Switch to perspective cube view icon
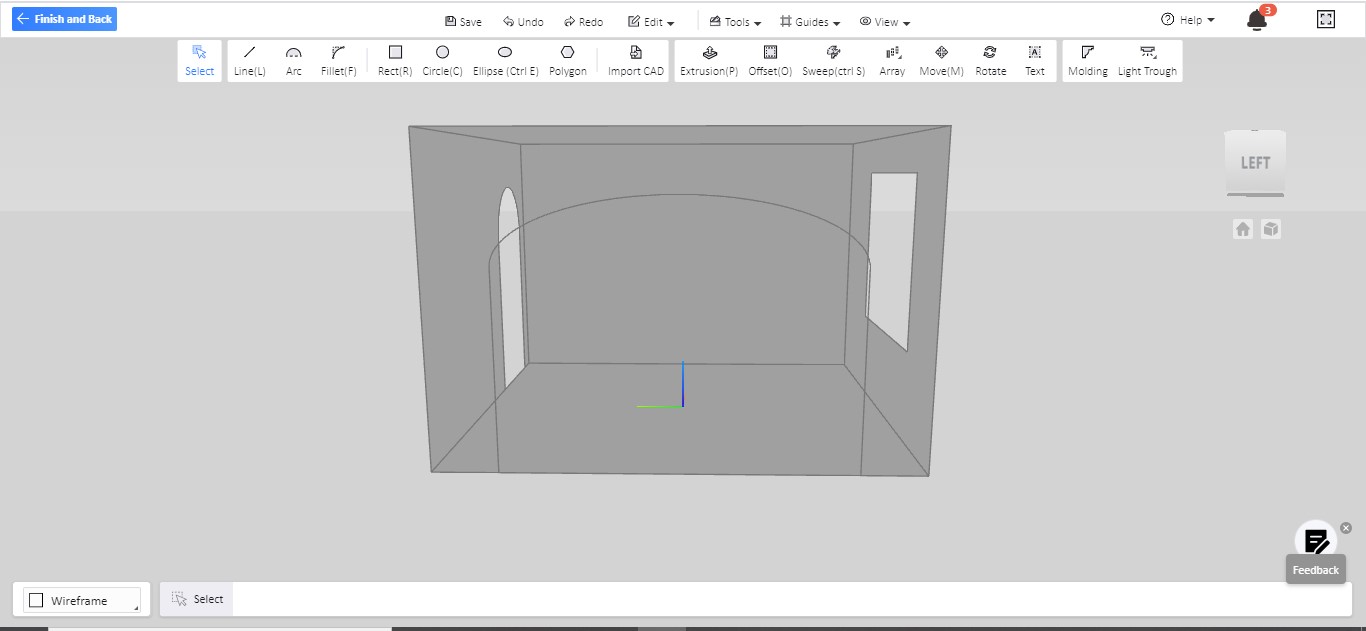This screenshot has width=1366, height=631. click(x=1271, y=229)
